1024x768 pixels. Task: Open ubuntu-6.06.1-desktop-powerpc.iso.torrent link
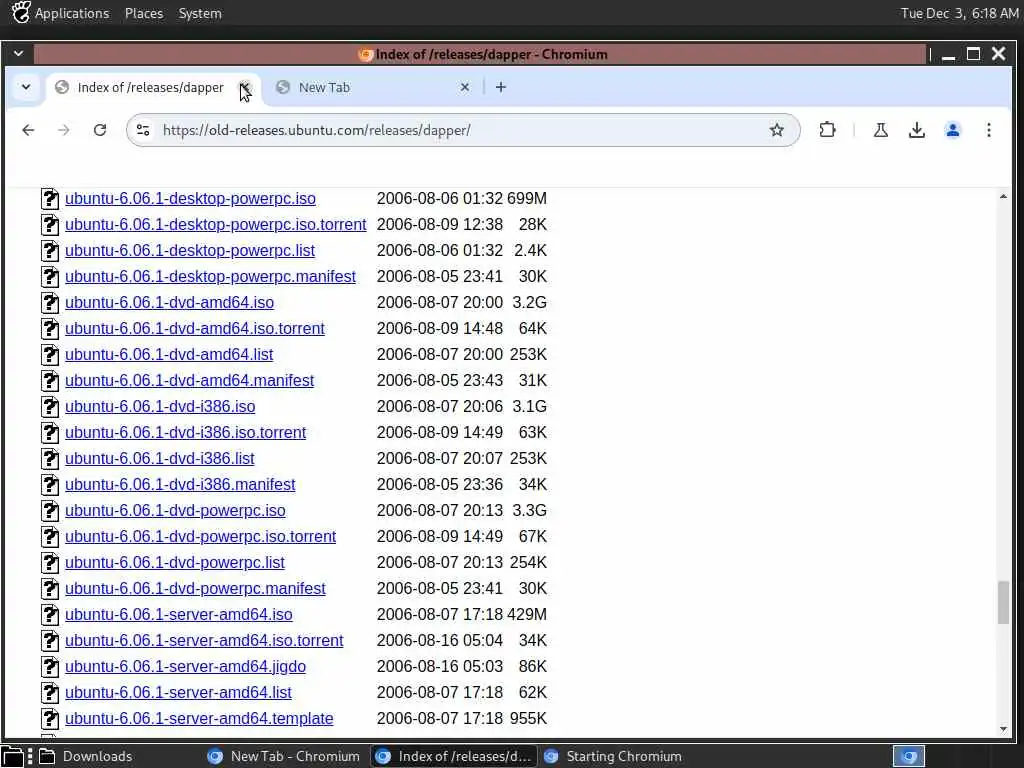pos(216,225)
